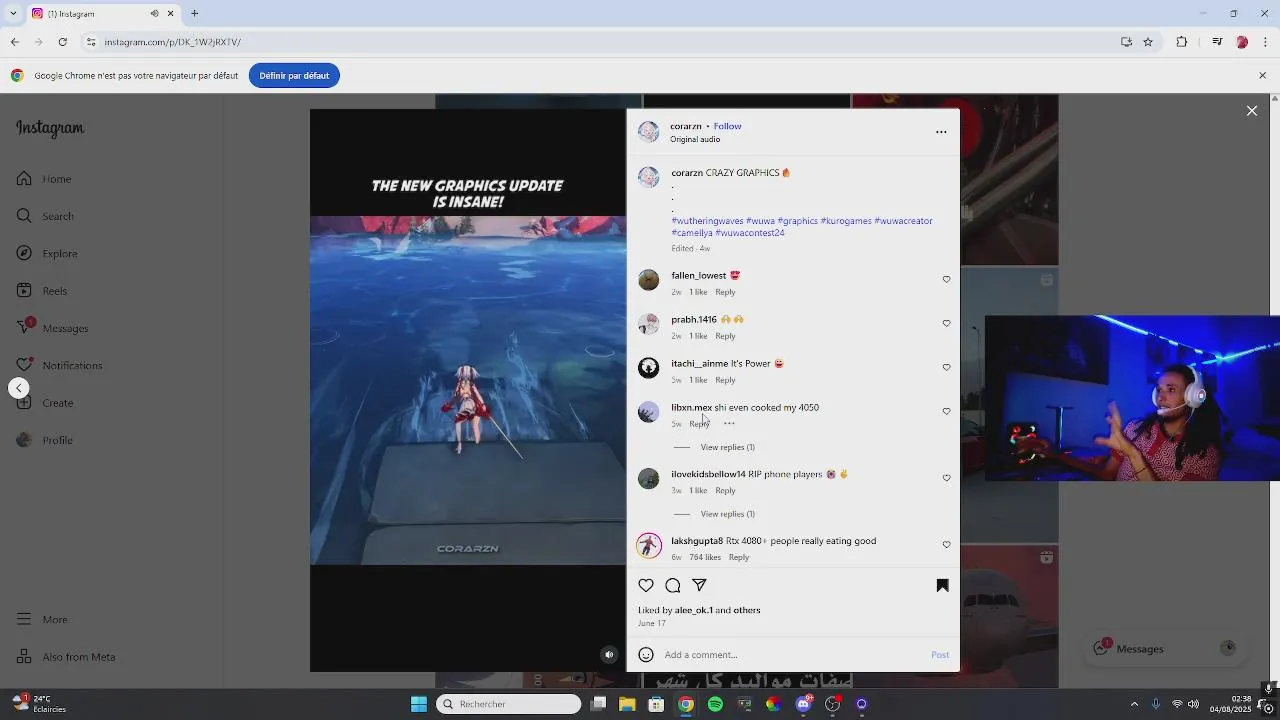Open Also from Meta menu
This screenshot has height=720, width=1280.
point(66,657)
